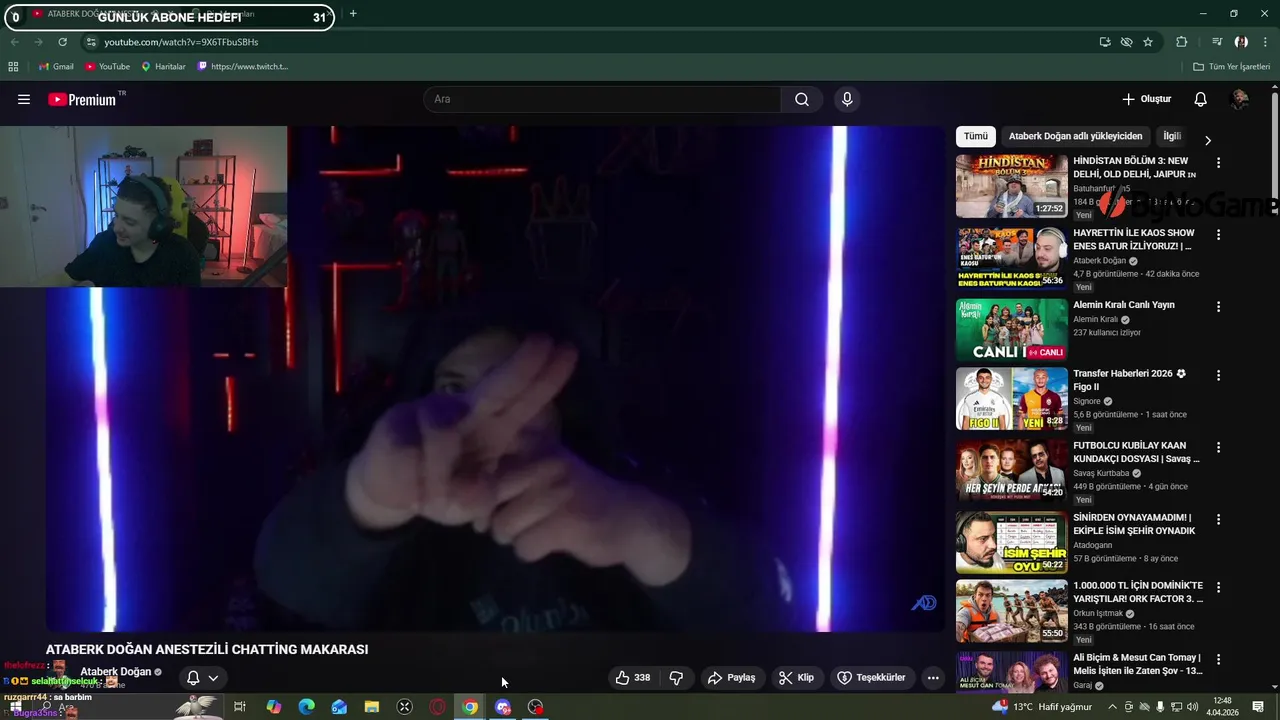Screen dimensions: 1280x720
Task: Open the YouTube account avatar menu
Action: tap(1240, 99)
